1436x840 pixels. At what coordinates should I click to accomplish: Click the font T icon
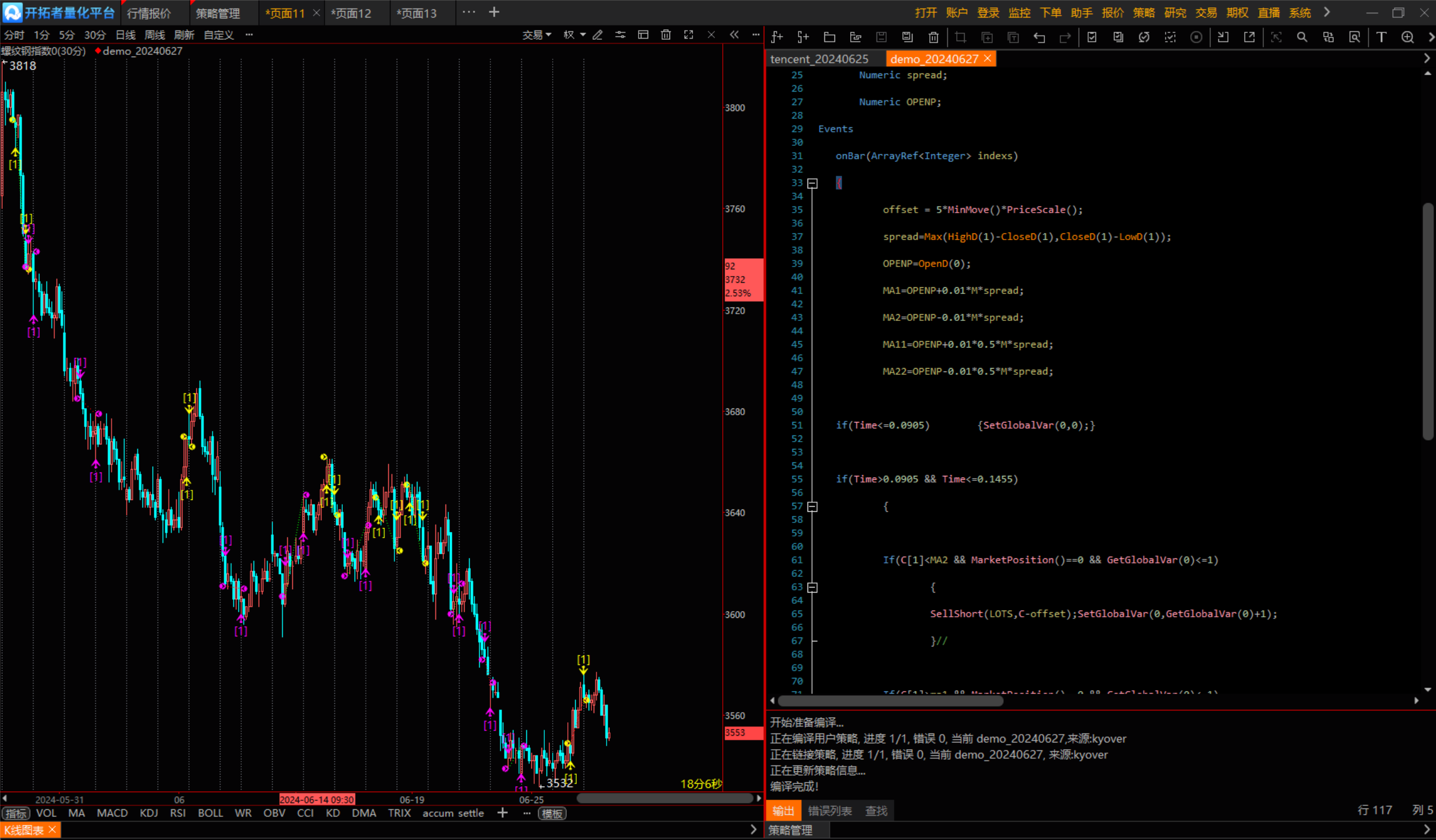[x=1382, y=37]
